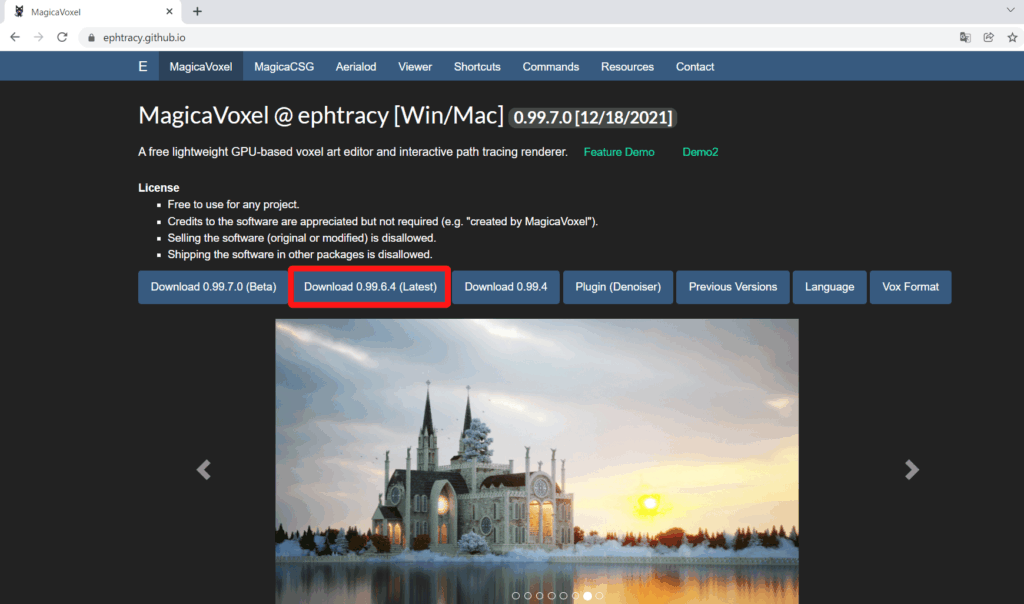Screen dimensions: 1024x604
Task: Click the heading MagicaVoxel @ ephtracy [Win/Mac]
Action: click(321, 116)
